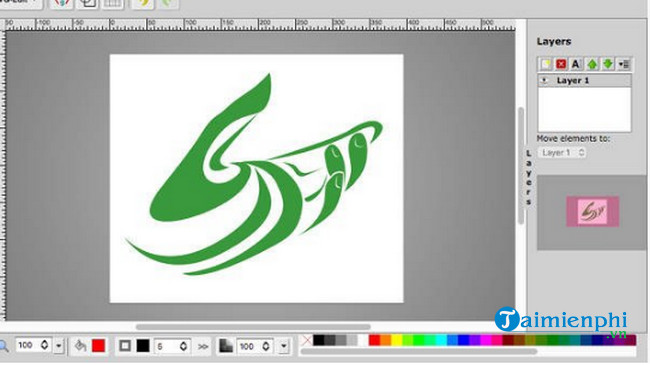650x365 pixels.
Task: Pick cyan from the color palette
Action: pos(441,341)
